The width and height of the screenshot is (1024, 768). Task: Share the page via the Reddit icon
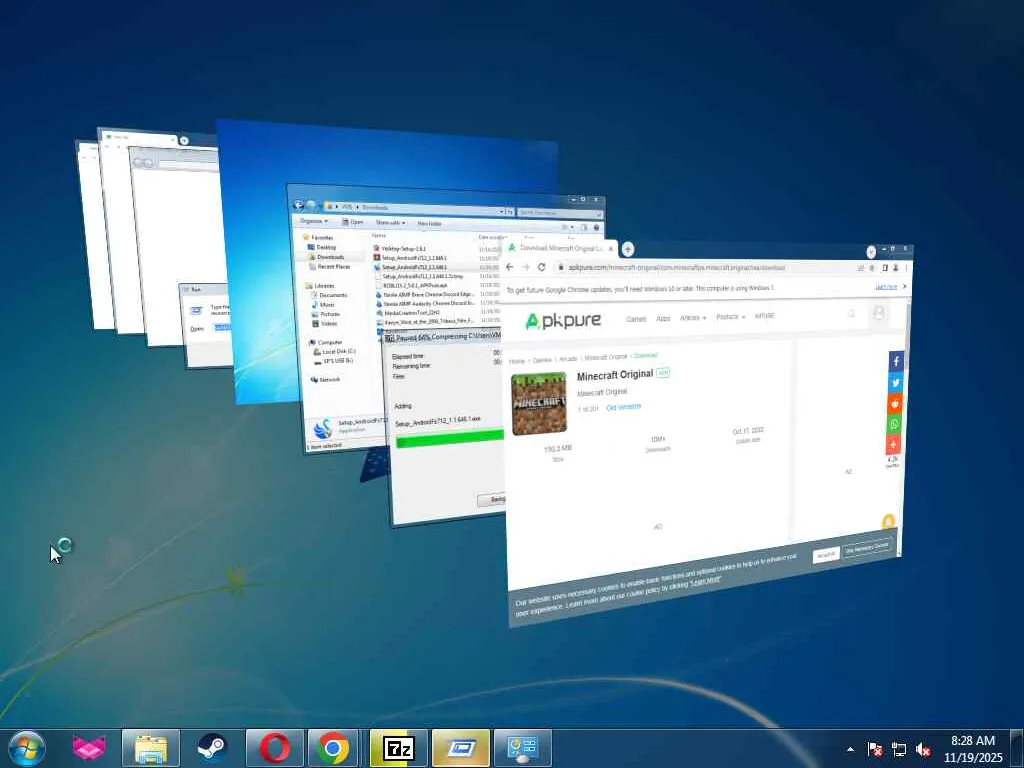(895, 404)
